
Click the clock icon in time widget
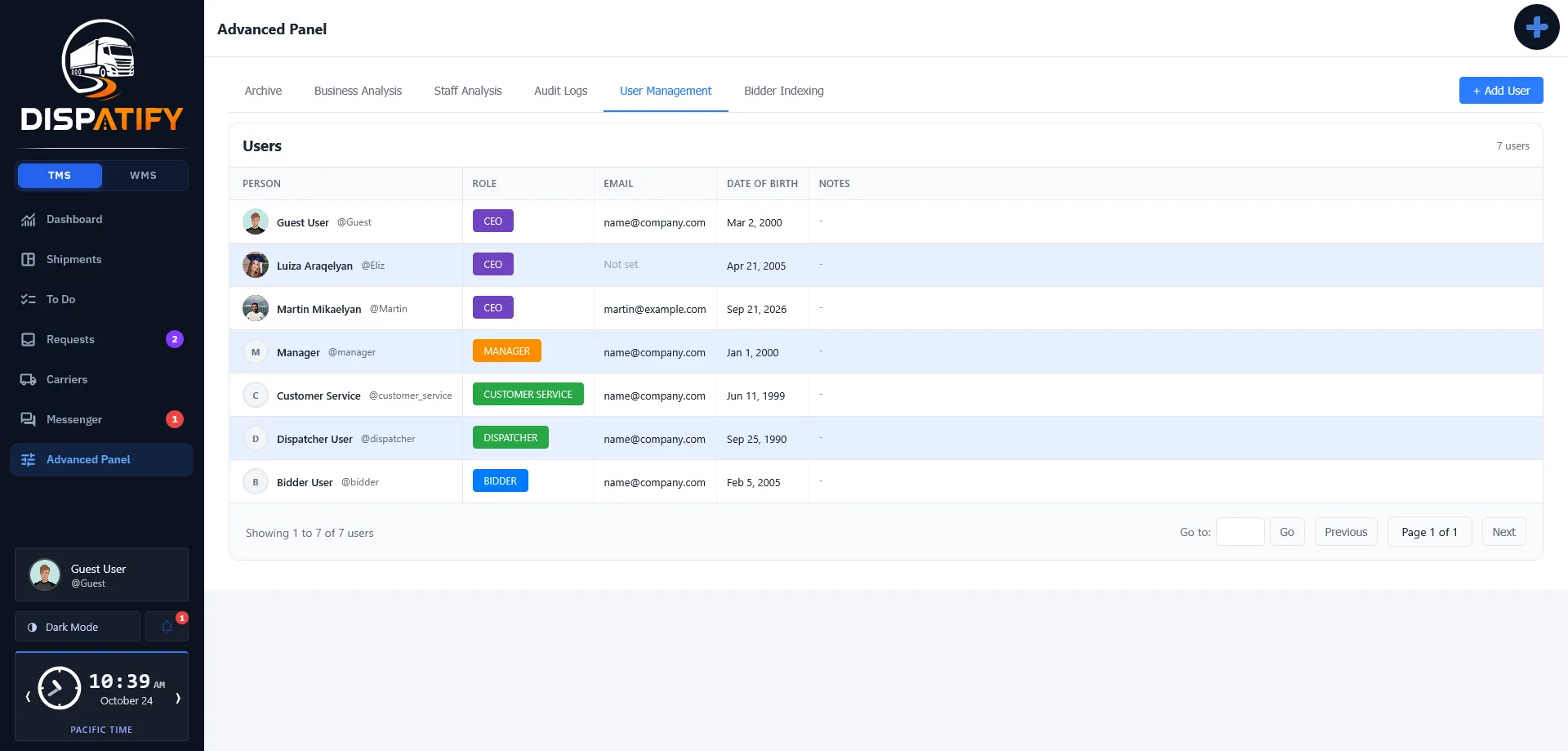click(x=60, y=688)
